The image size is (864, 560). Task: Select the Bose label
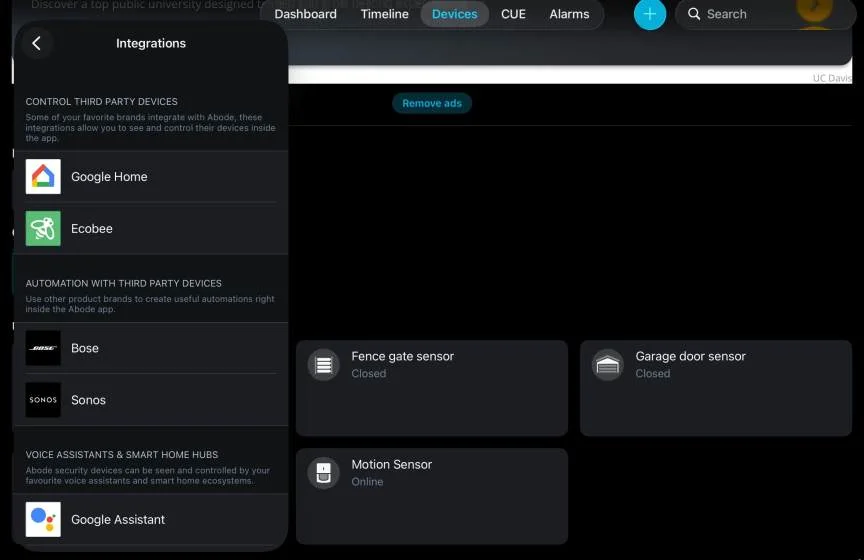(x=85, y=348)
